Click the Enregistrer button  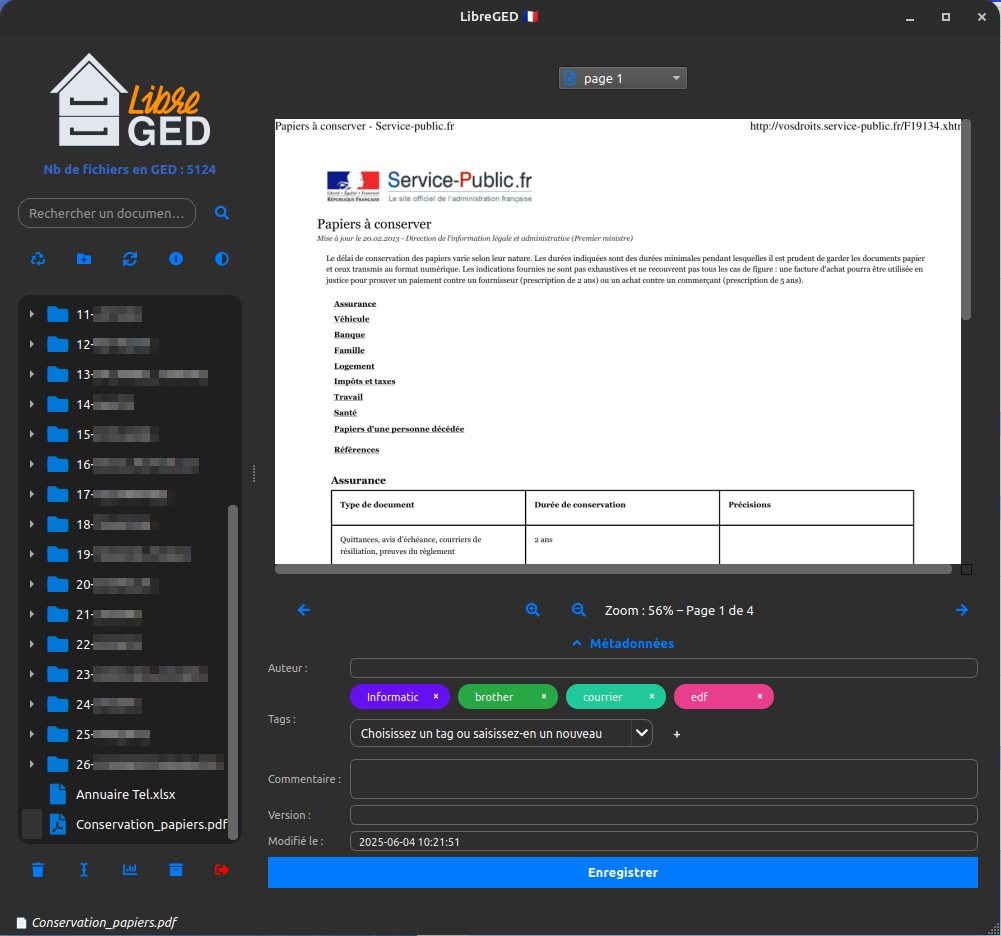tap(622, 872)
